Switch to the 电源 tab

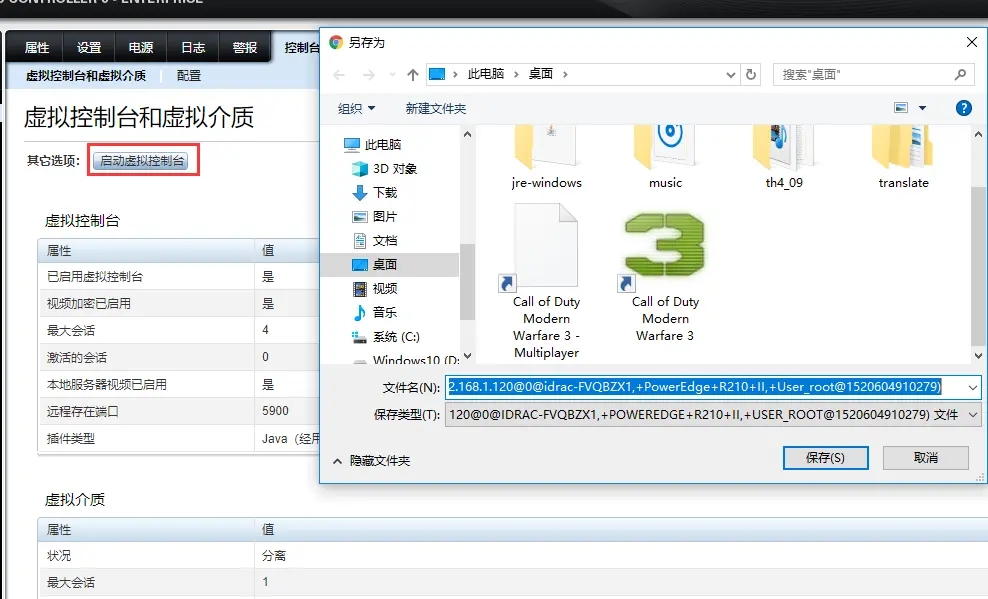click(x=141, y=47)
